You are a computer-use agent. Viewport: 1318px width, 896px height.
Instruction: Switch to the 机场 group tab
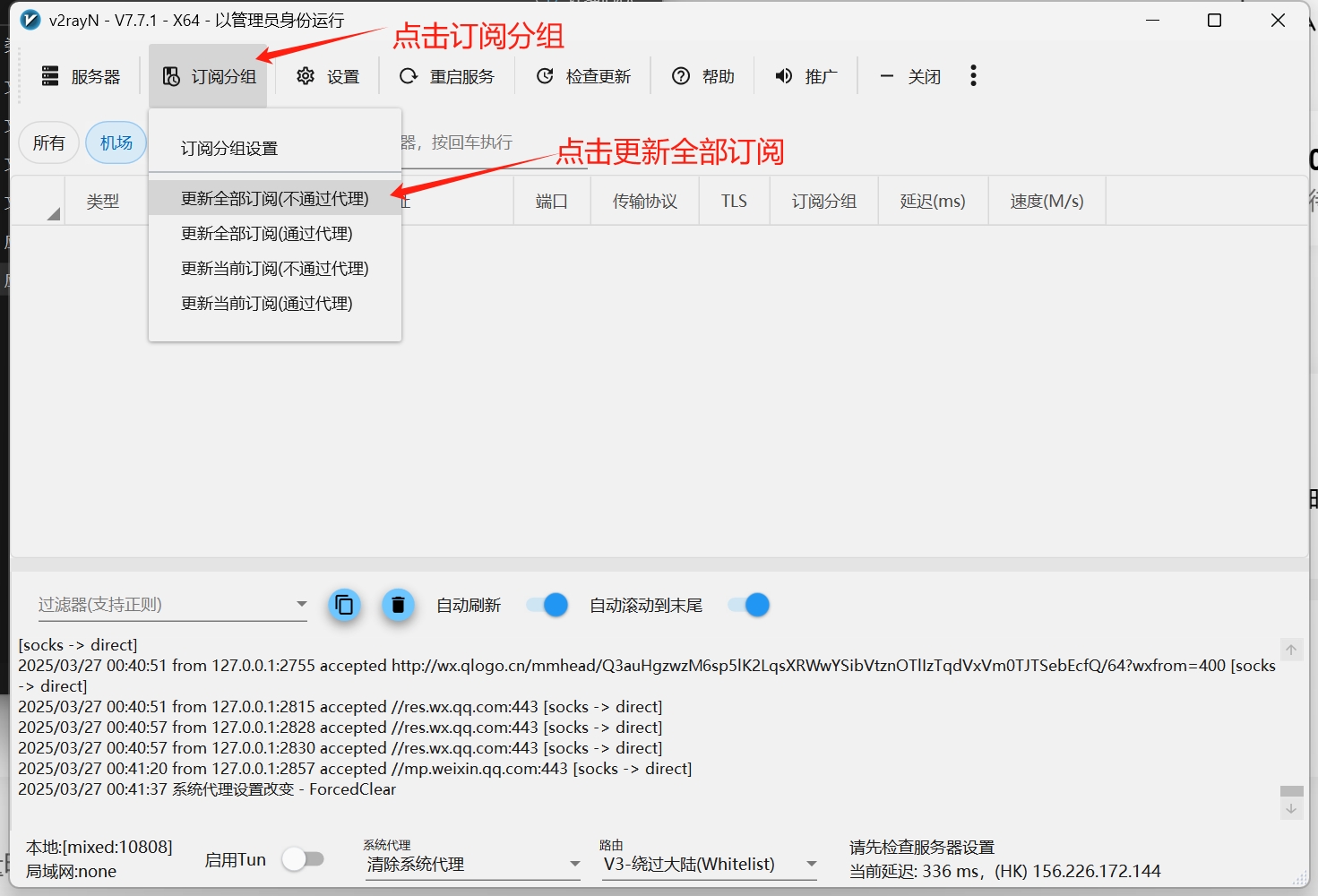coord(116,142)
